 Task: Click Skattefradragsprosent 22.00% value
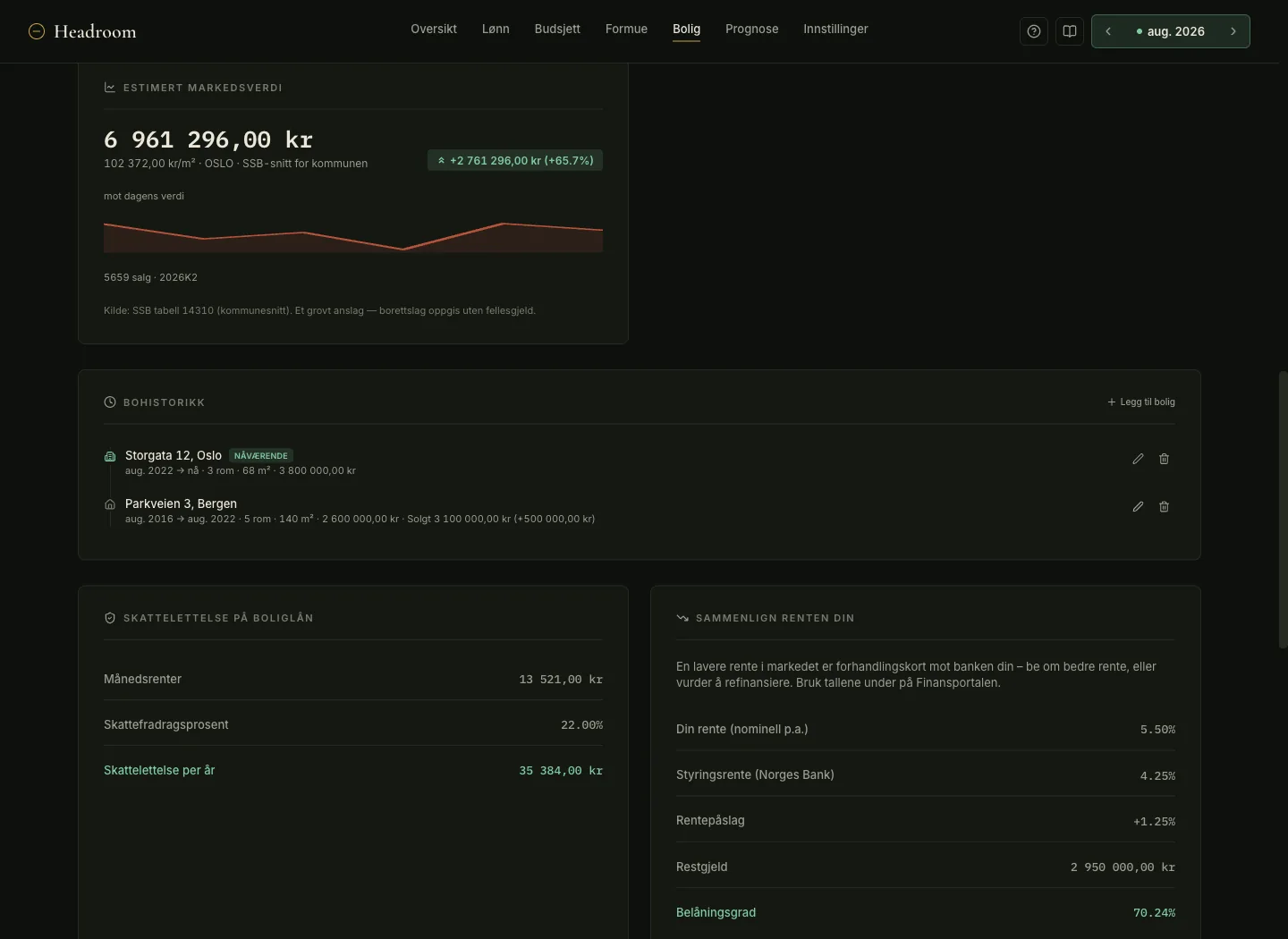tap(581, 725)
